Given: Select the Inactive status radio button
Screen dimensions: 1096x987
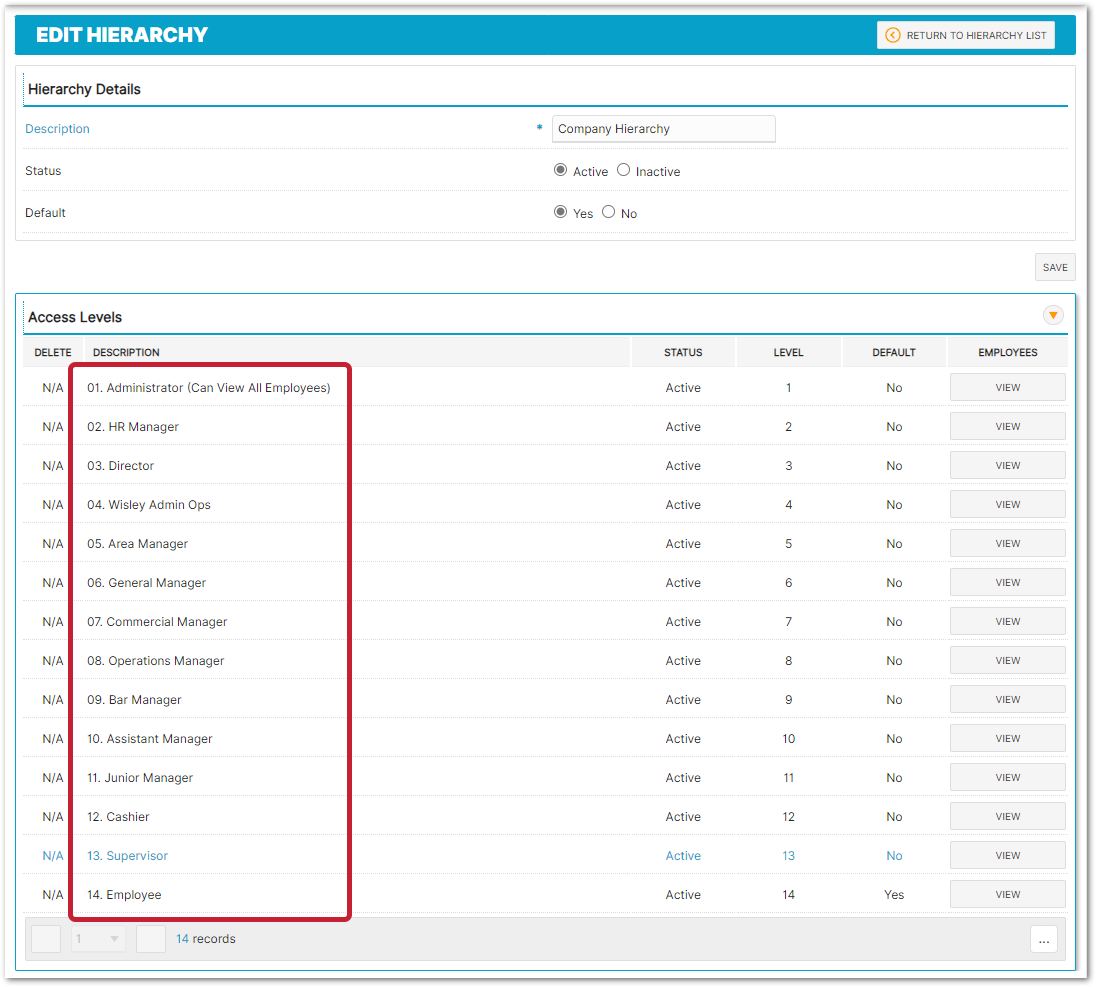Looking at the screenshot, I should click(x=623, y=170).
